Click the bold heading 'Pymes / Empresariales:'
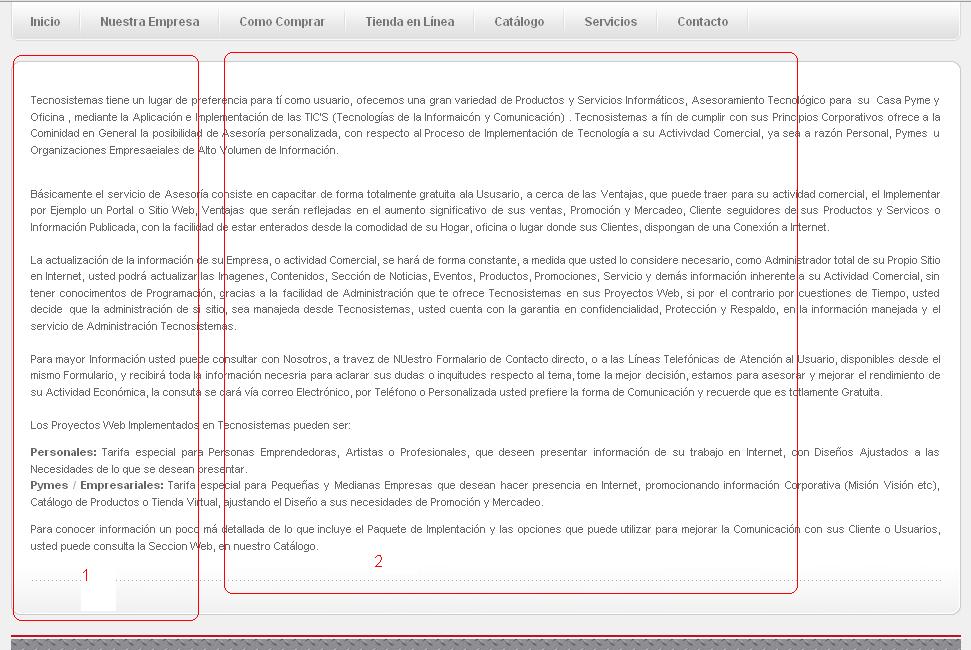The image size is (971, 650). [x=97, y=485]
